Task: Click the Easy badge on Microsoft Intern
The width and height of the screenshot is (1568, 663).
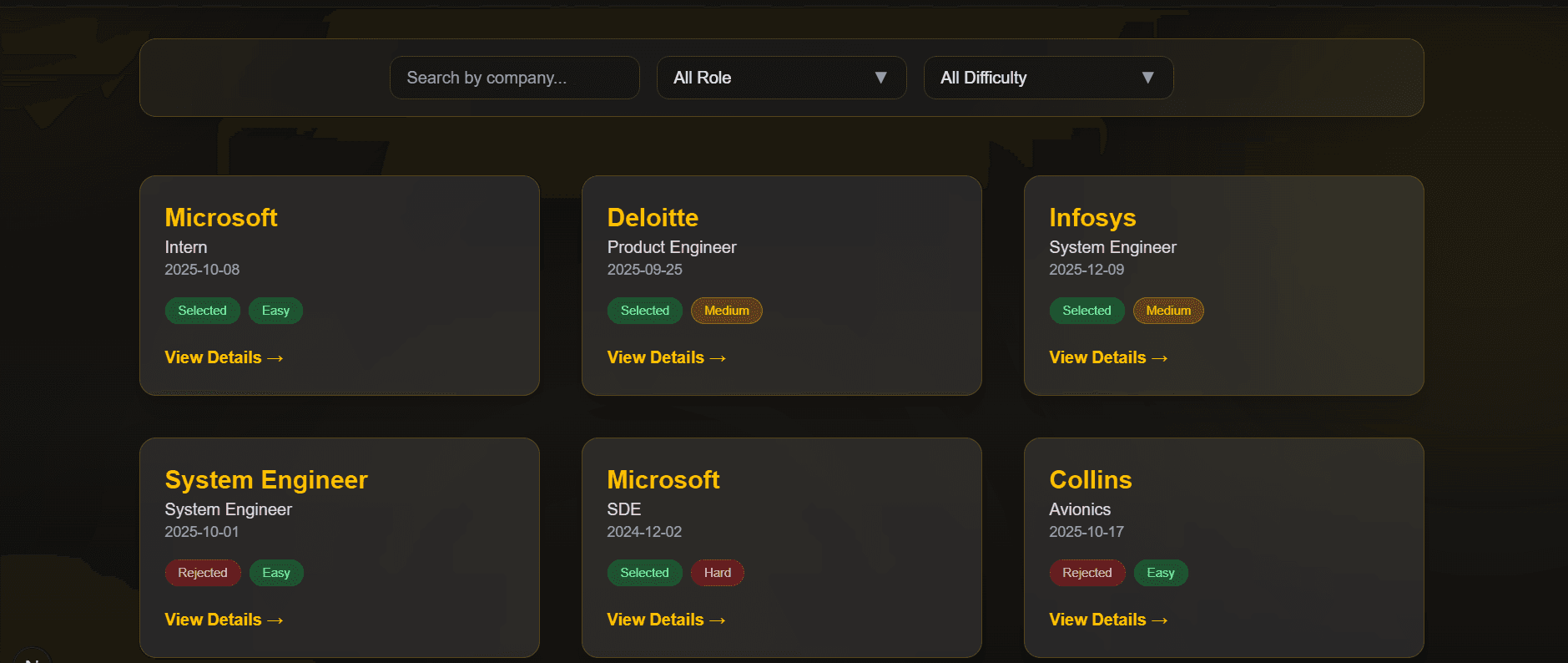Action: [275, 311]
